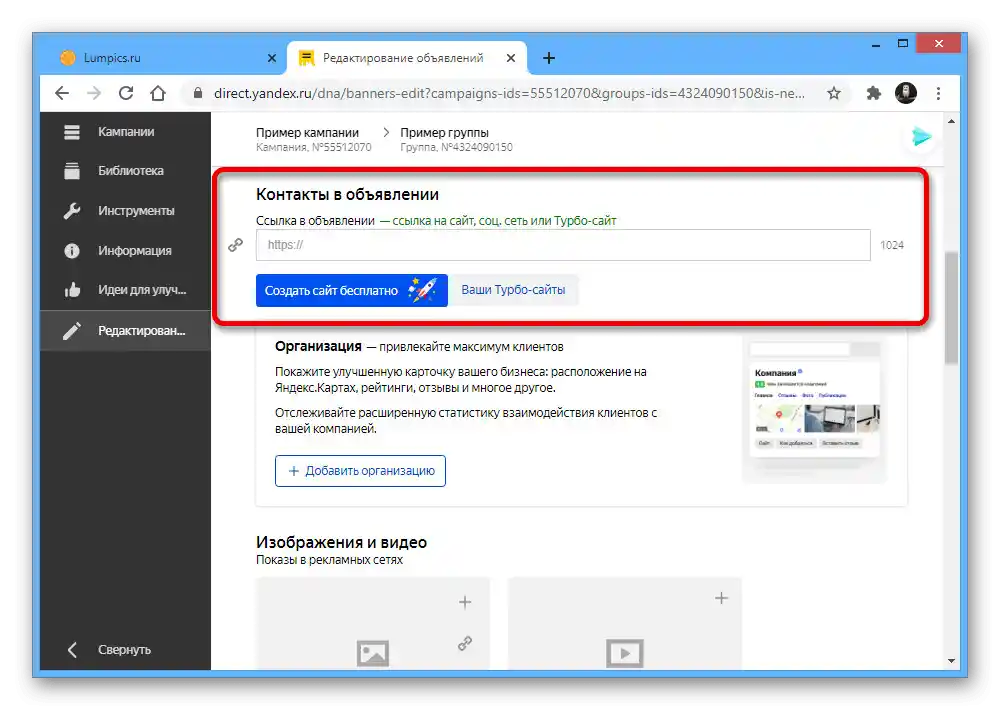
Task: Click the link chain icon beside URL field
Action: pos(235,245)
